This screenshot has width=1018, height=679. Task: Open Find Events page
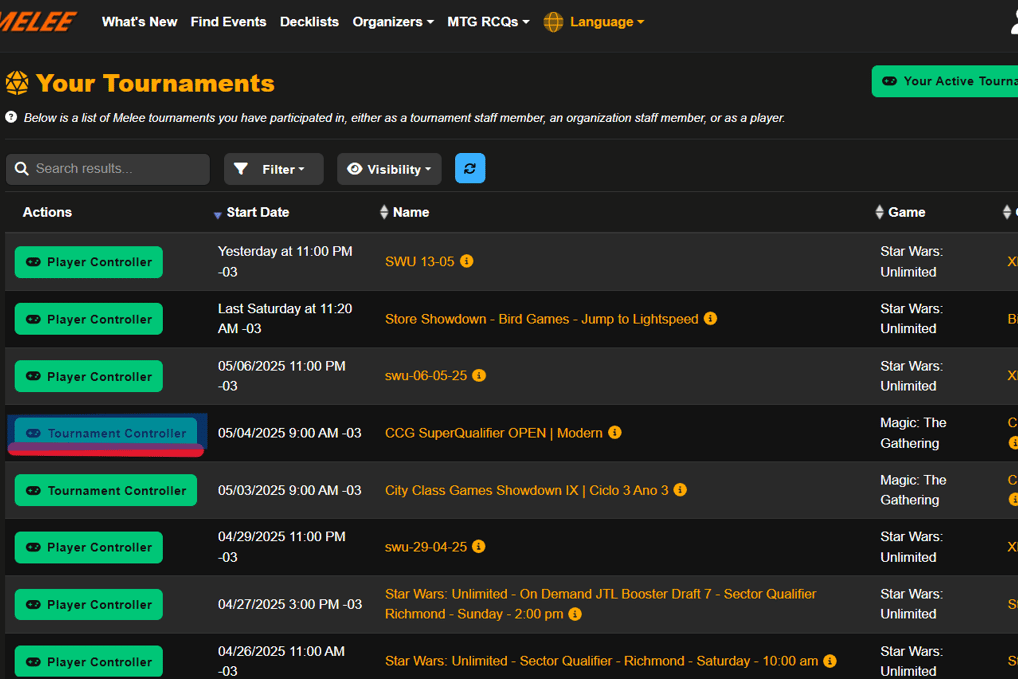click(x=229, y=22)
